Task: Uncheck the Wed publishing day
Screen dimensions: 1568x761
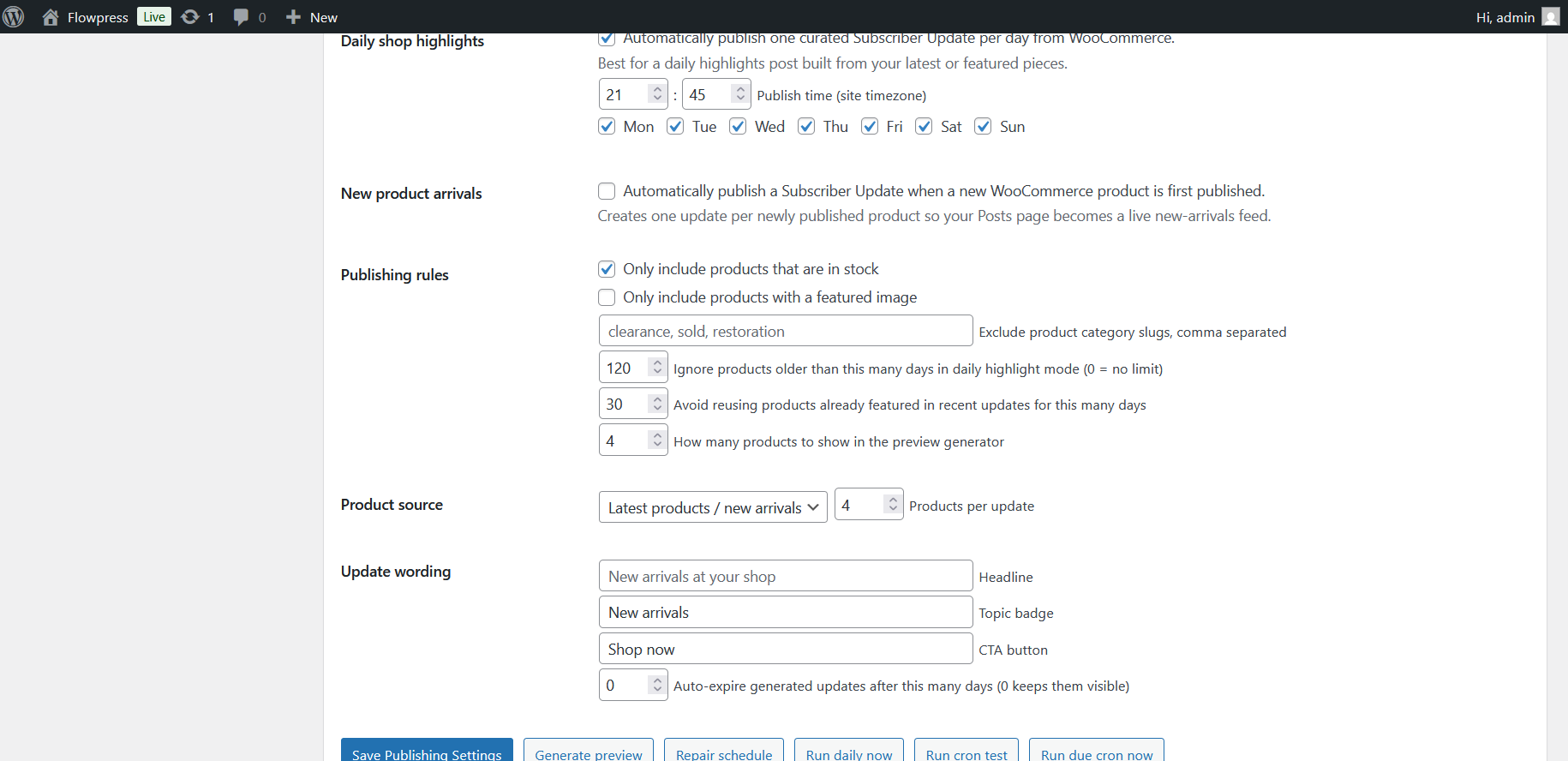Action: tap(738, 127)
